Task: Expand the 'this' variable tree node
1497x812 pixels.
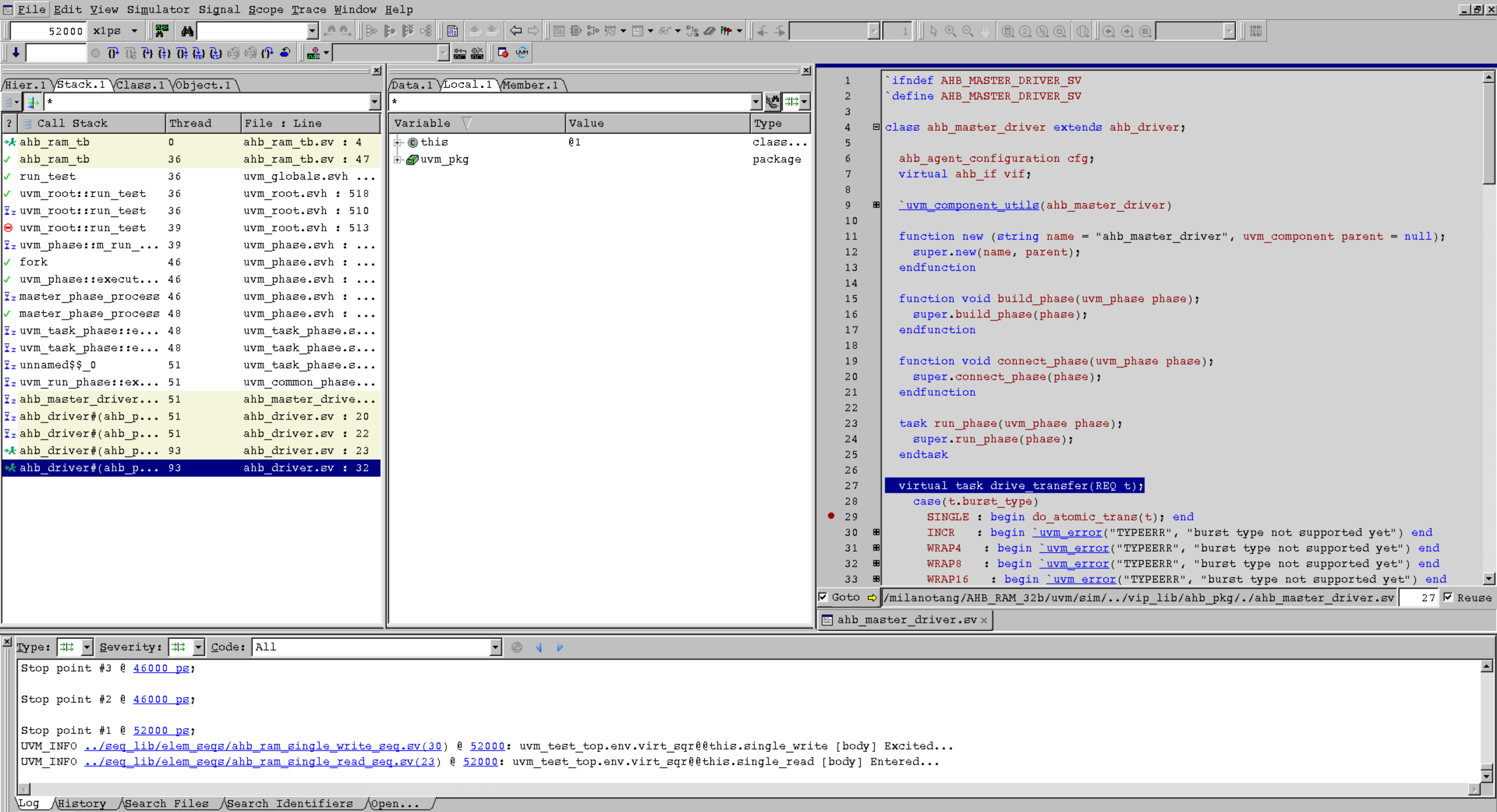Action: (x=398, y=142)
